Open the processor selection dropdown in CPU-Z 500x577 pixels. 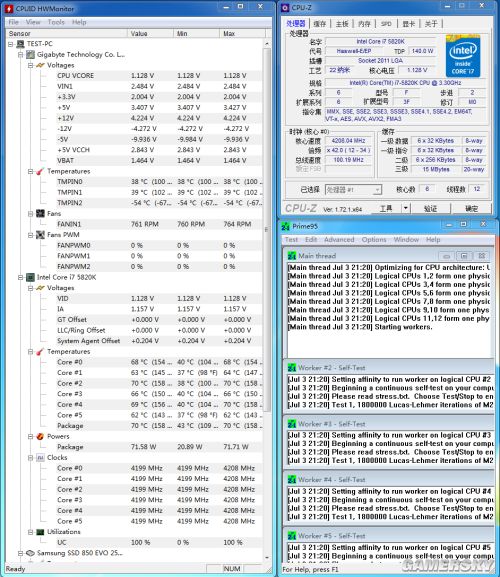tap(353, 190)
